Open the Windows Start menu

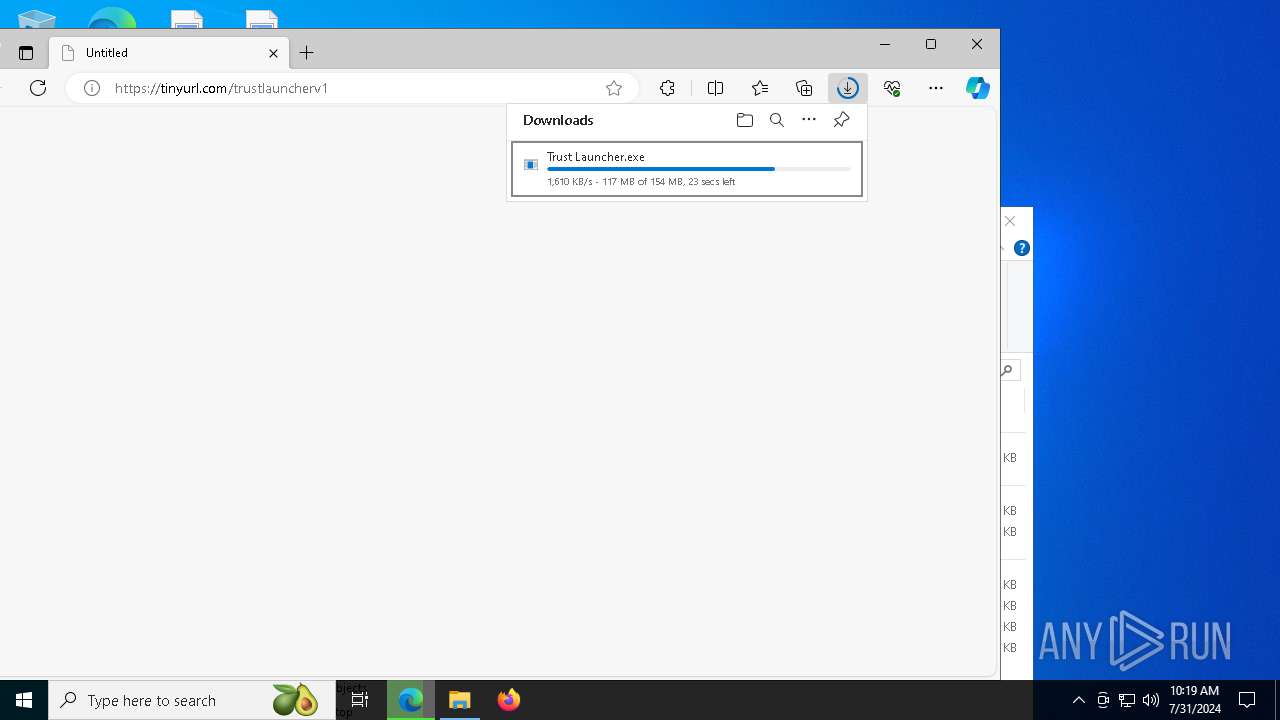click(x=24, y=700)
